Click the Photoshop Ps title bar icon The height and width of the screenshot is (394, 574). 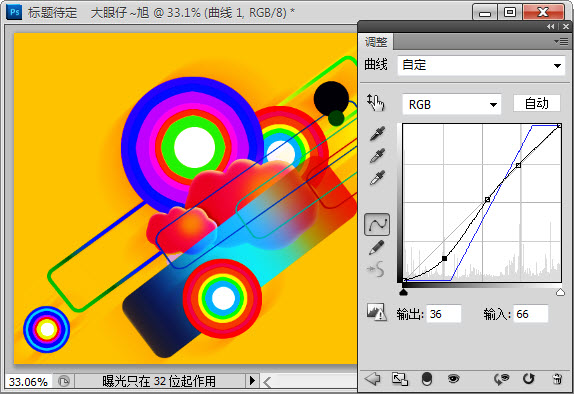tap(15, 12)
